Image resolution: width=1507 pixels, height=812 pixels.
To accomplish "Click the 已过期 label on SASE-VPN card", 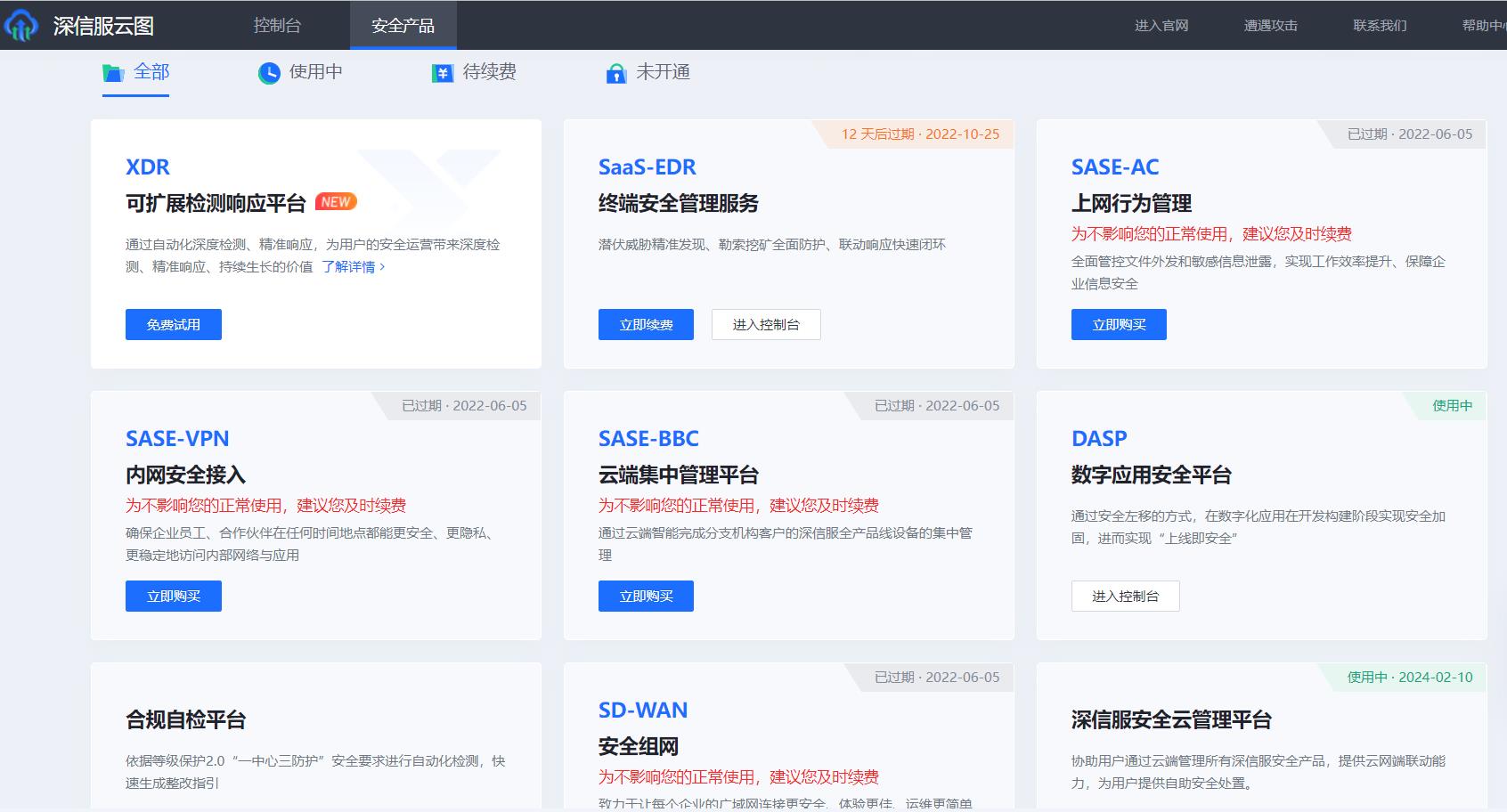I will tap(464, 406).
